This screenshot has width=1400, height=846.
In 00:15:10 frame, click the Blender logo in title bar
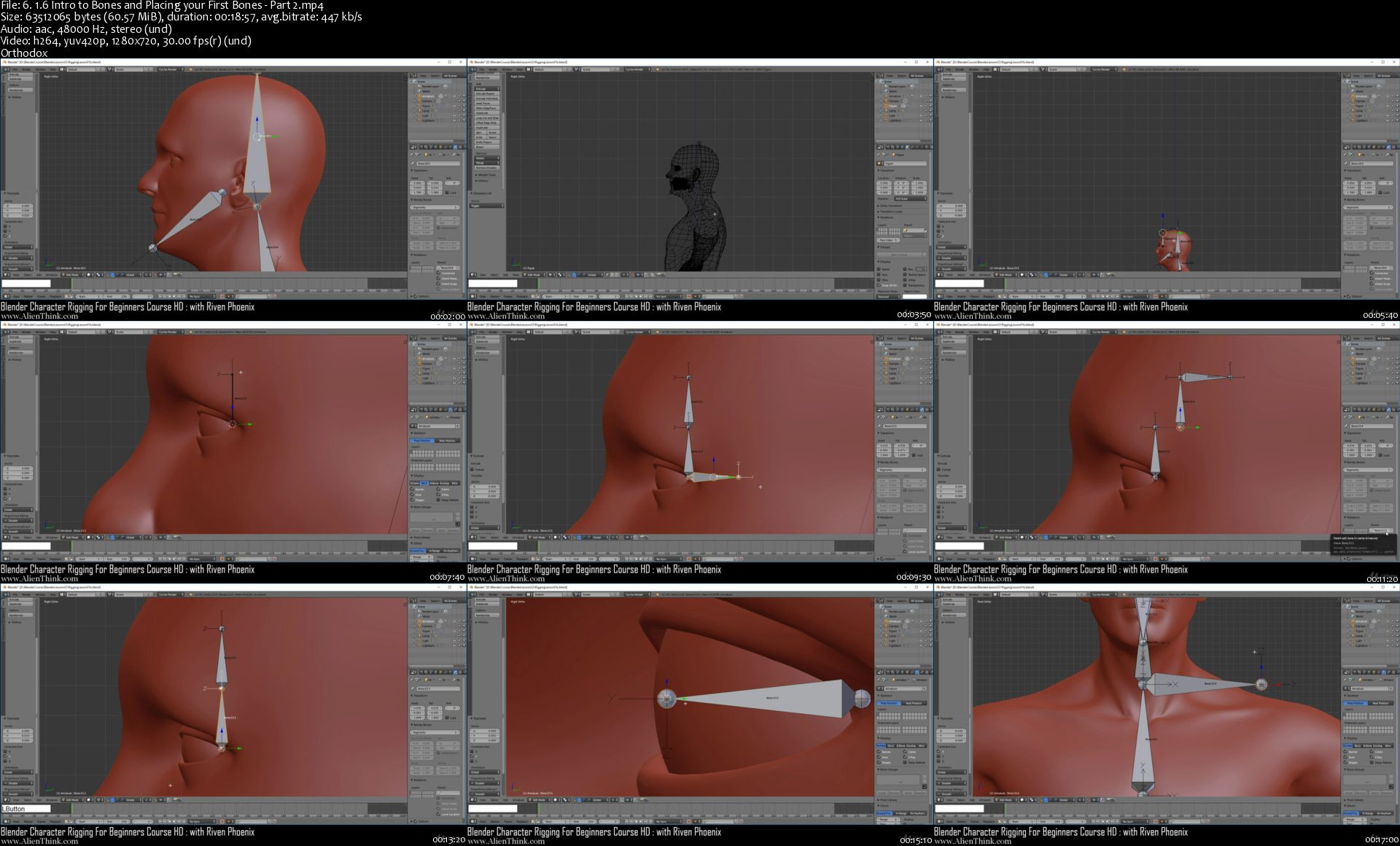[471, 587]
